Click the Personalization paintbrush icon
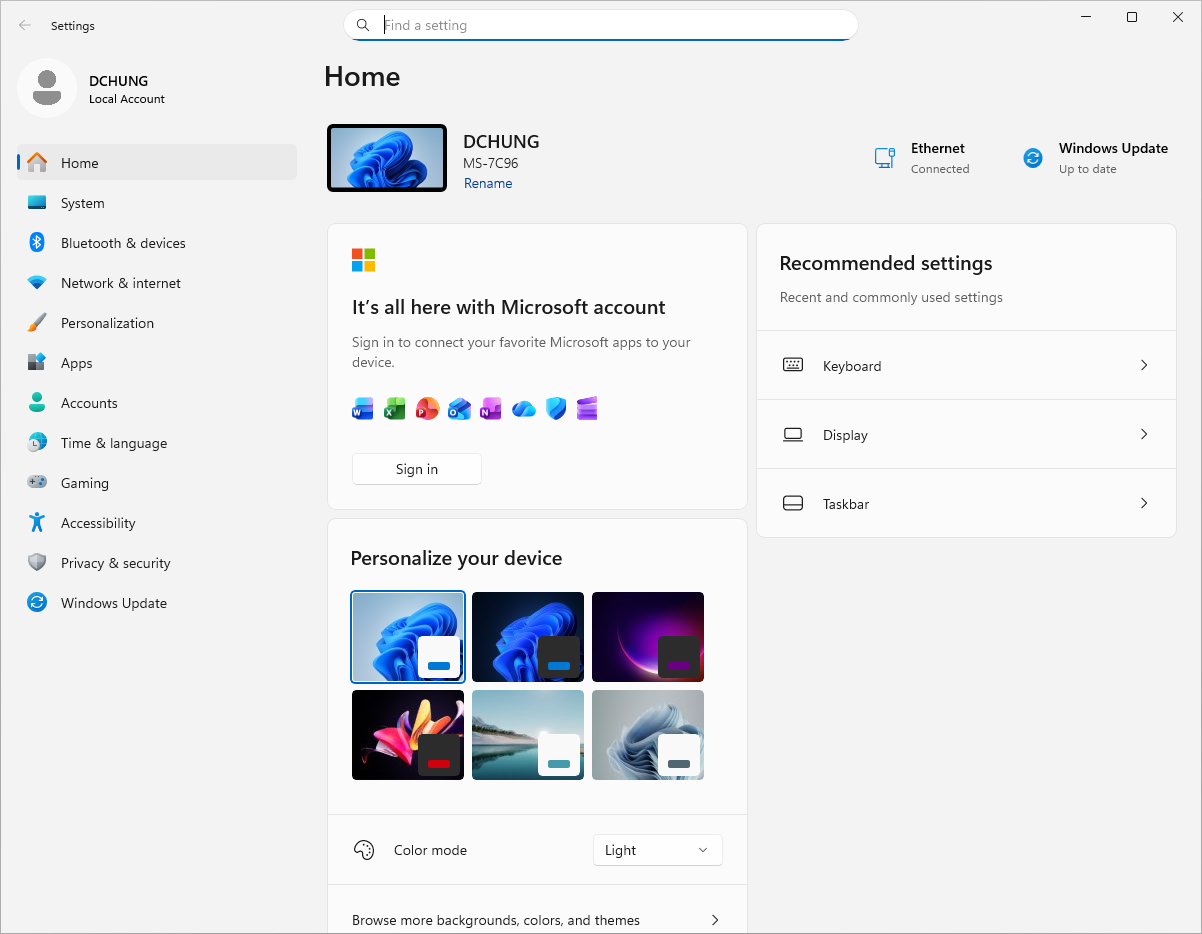This screenshot has height=934, width=1202. 37,322
